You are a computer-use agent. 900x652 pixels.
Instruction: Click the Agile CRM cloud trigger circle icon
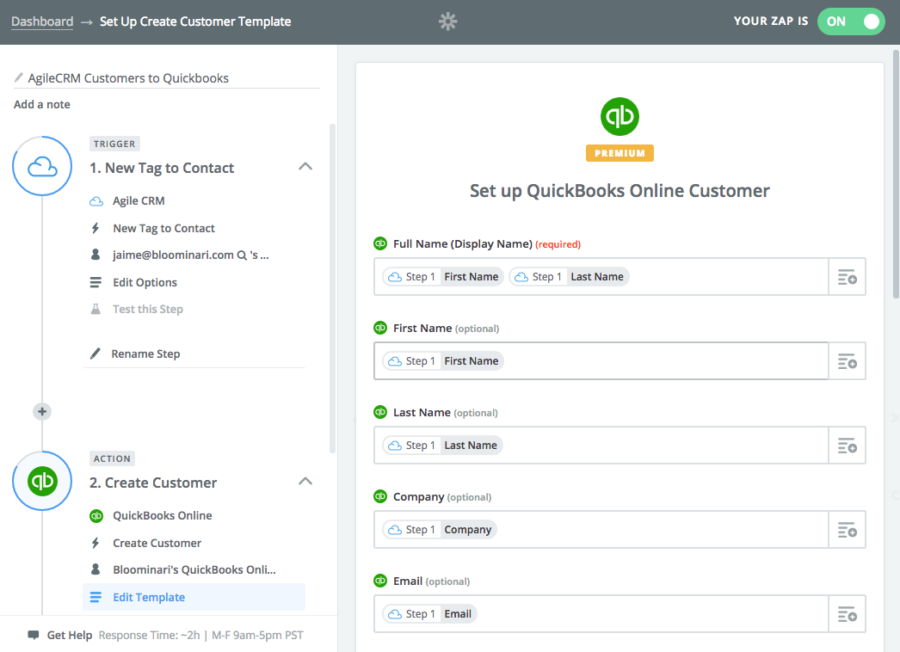[x=42, y=166]
